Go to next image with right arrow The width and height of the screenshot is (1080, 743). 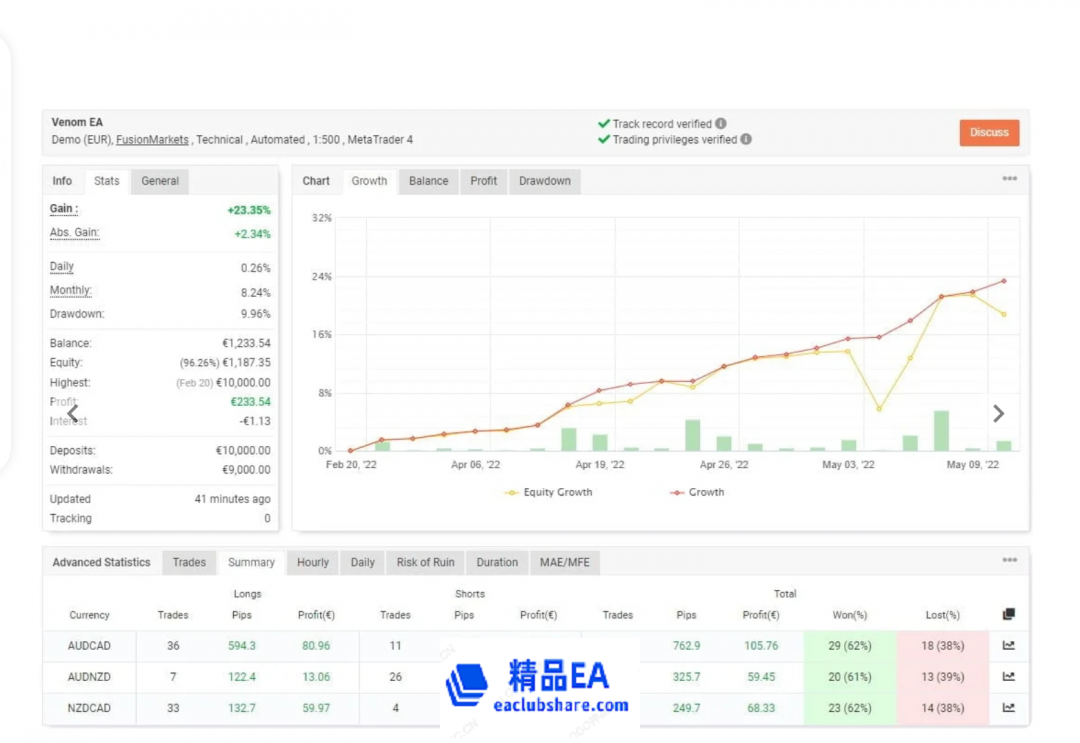pos(998,414)
